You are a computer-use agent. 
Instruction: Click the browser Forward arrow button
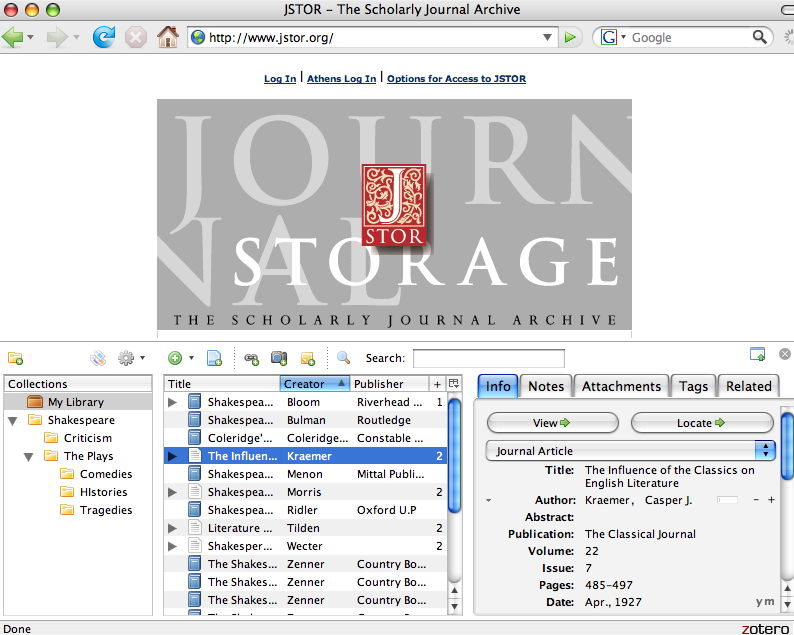56,37
